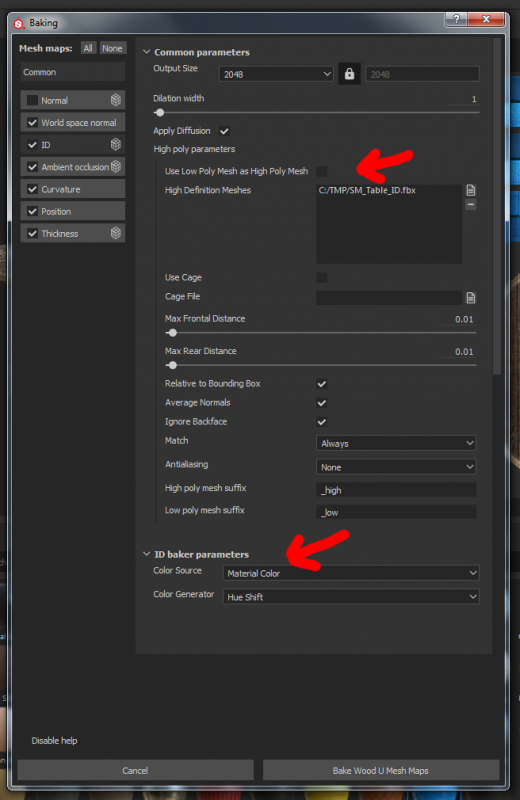
Task: Click the Cancel button
Action: point(135,770)
